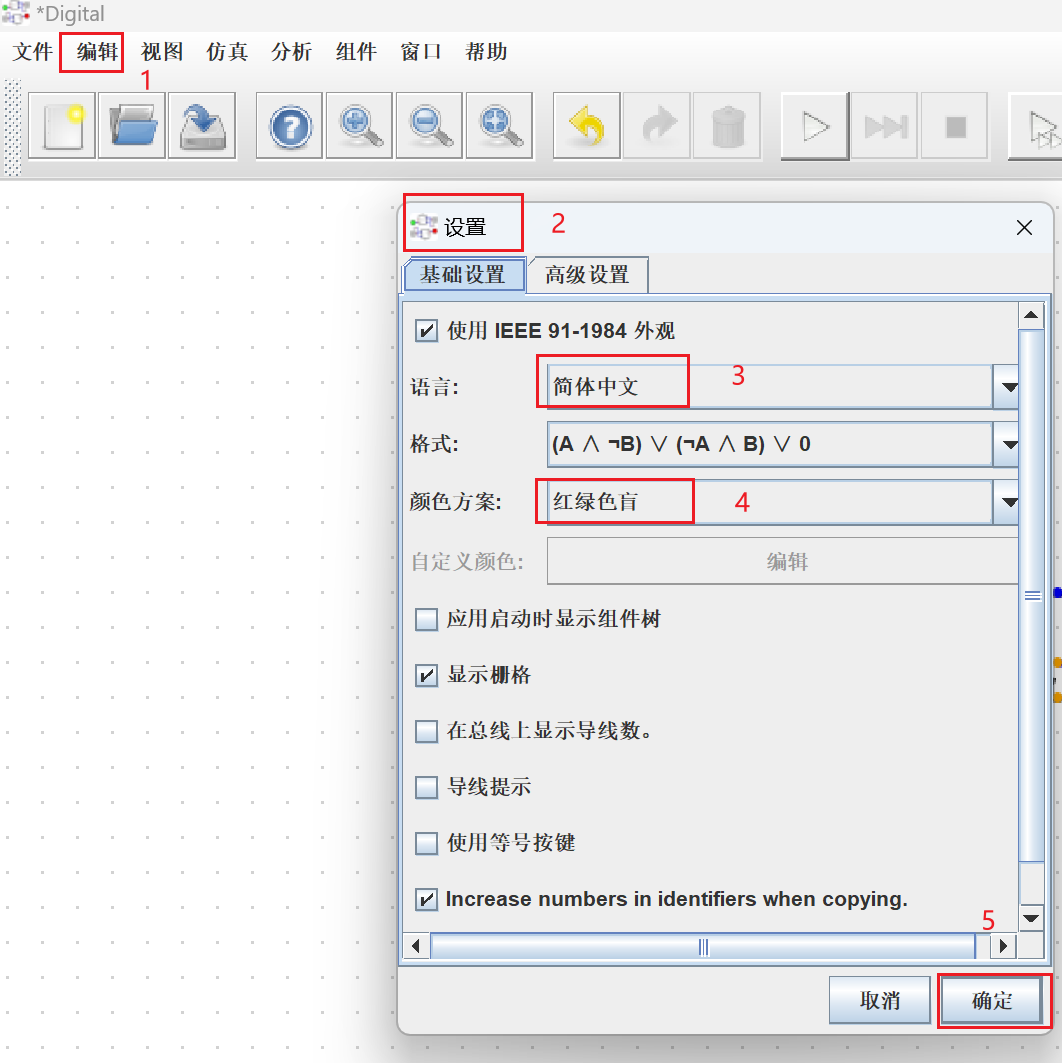Click the vertical scrollbar down arrow
Viewport: 1062px width, 1063px height.
[1032, 918]
